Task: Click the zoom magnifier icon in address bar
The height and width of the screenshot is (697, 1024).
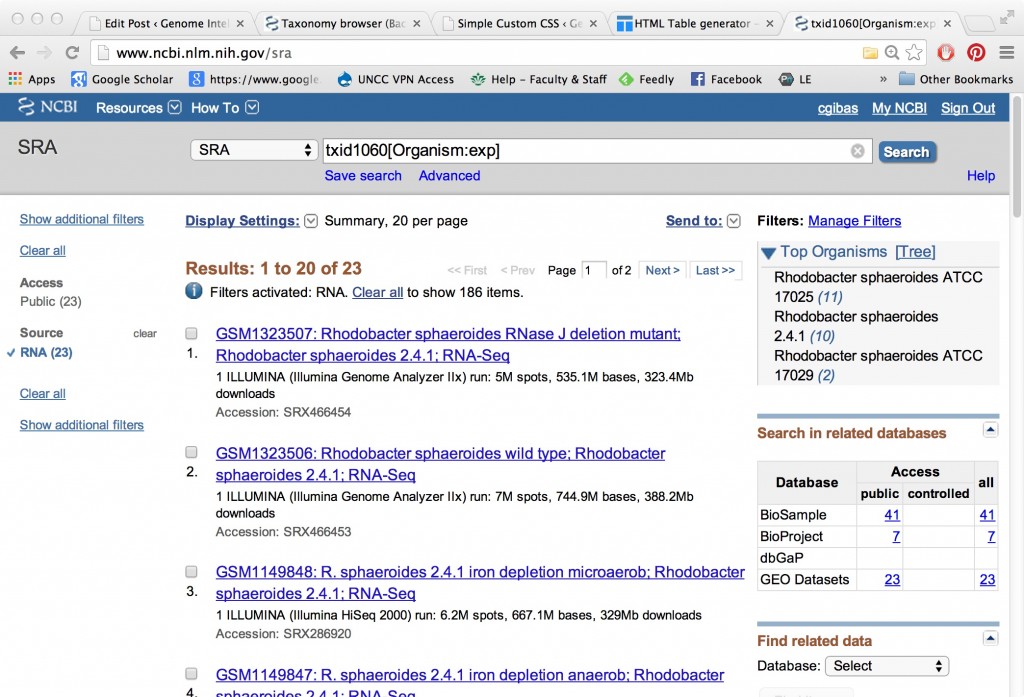Action: (x=892, y=53)
